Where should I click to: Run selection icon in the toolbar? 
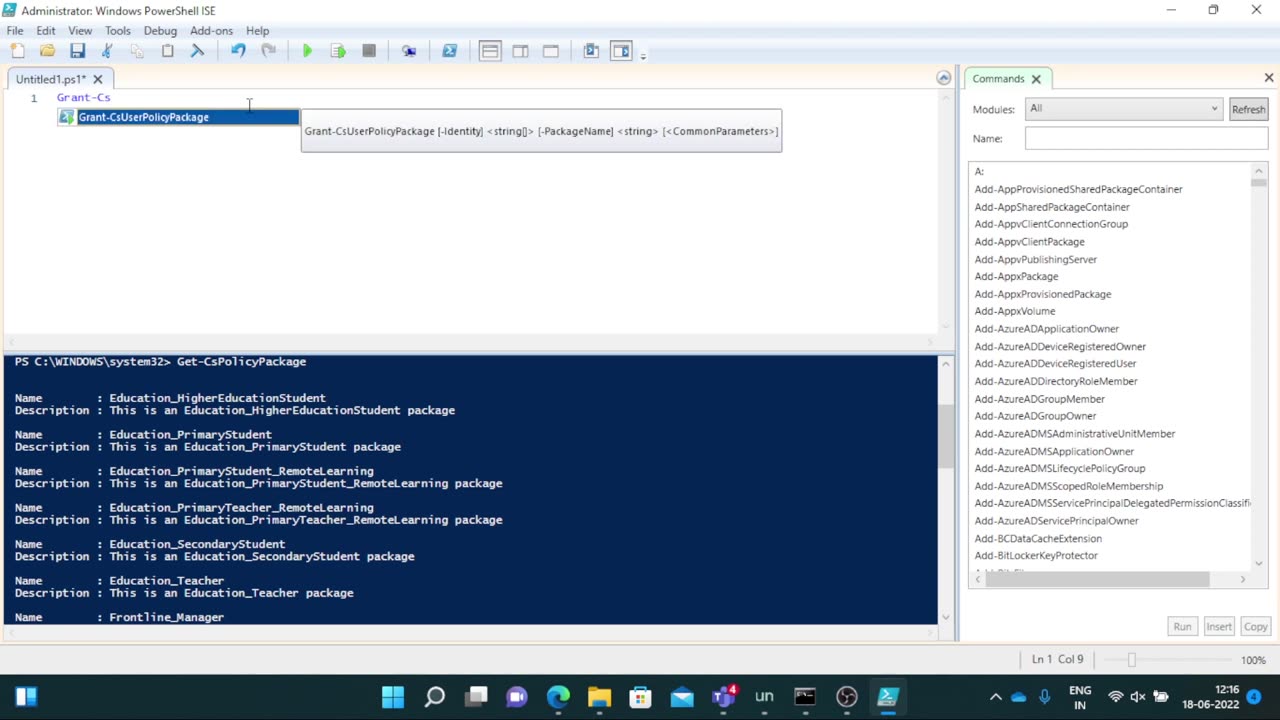point(338,51)
